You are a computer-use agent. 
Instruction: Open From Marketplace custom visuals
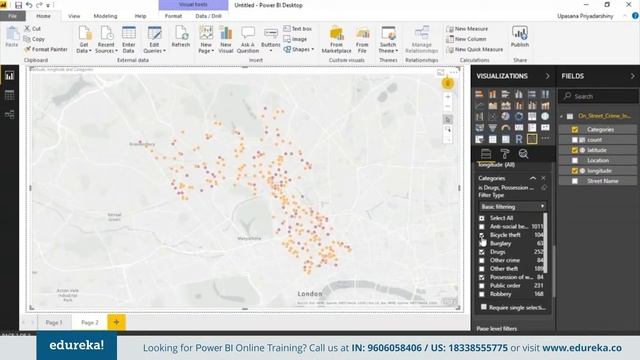click(x=336, y=40)
